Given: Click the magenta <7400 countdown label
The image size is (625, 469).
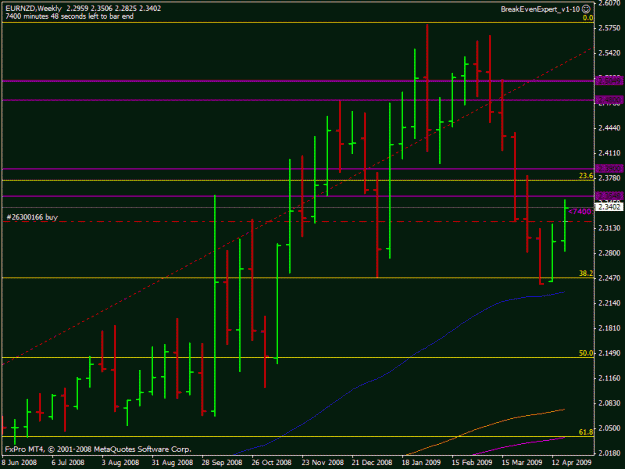Looking at the screenshot, I should pyautogui.click(x=580, y=212).
